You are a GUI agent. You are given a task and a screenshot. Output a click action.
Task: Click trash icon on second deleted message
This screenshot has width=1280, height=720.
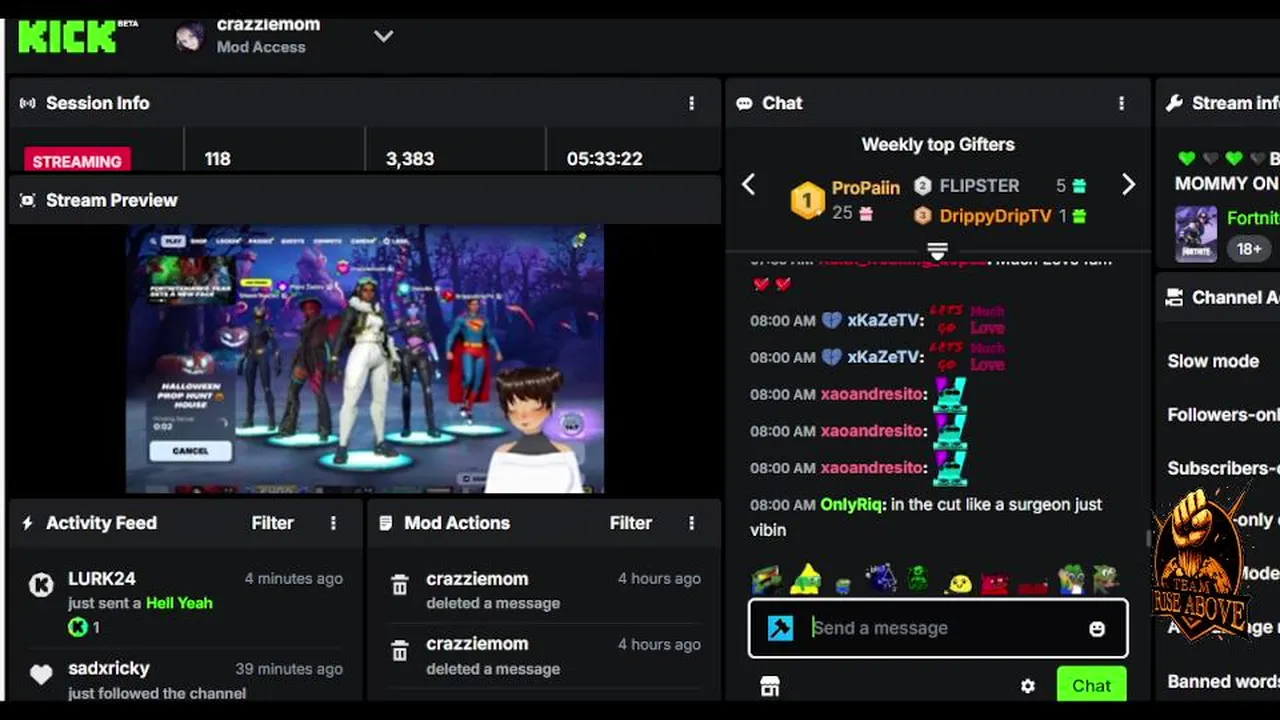pos(399,652)
